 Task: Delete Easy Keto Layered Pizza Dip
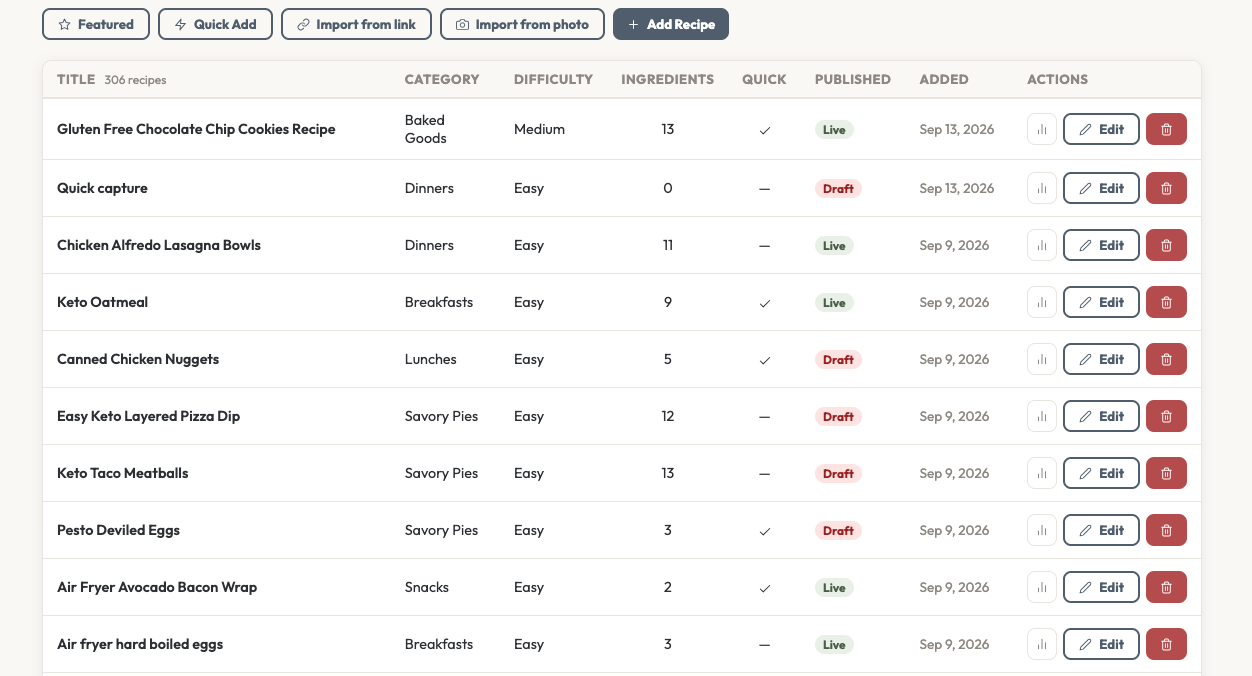1166,416
